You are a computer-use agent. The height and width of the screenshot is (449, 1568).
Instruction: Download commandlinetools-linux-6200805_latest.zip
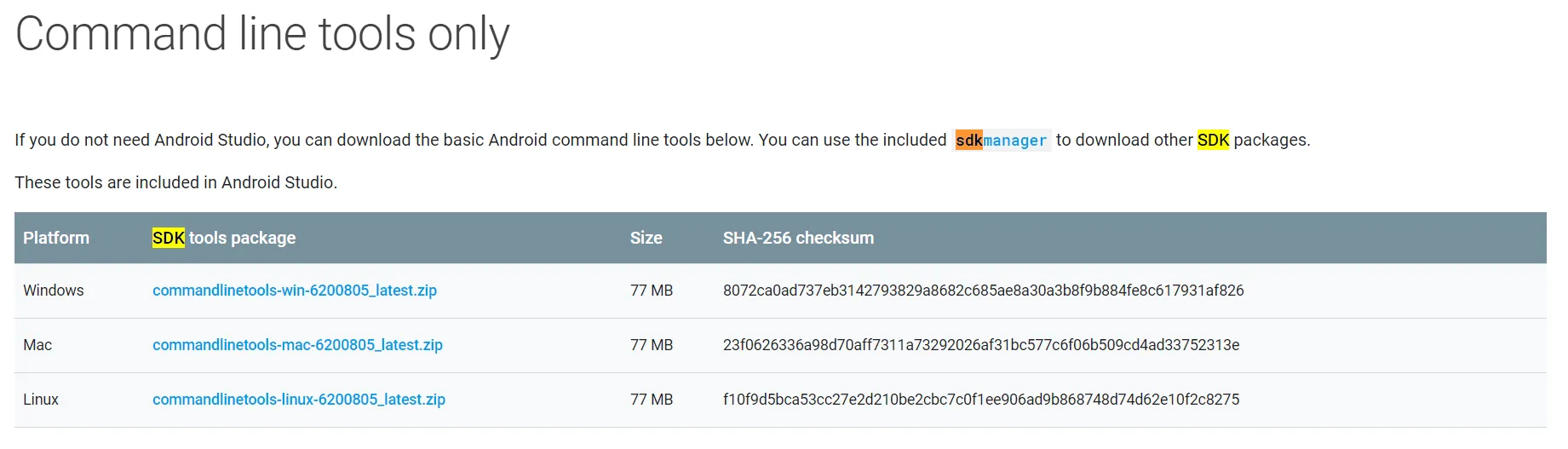click(298, 400)
